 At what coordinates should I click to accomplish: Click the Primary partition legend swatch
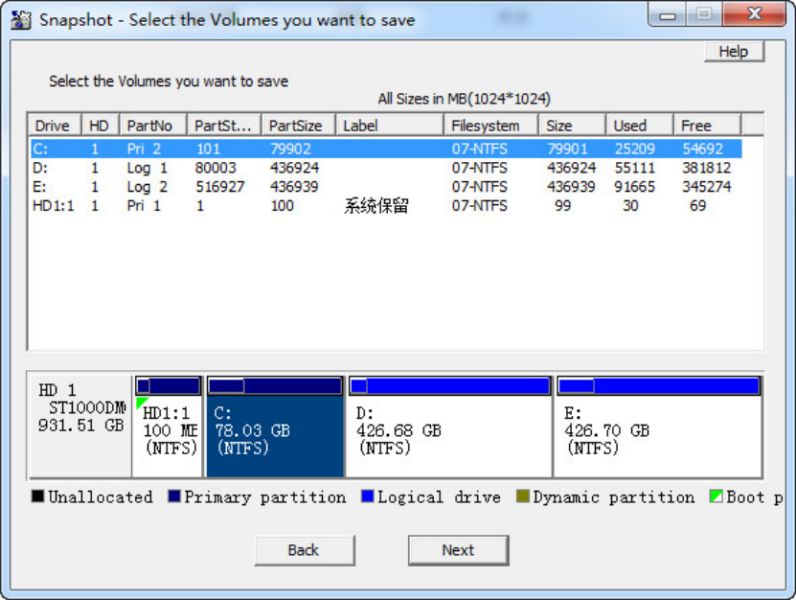(174, 496)
